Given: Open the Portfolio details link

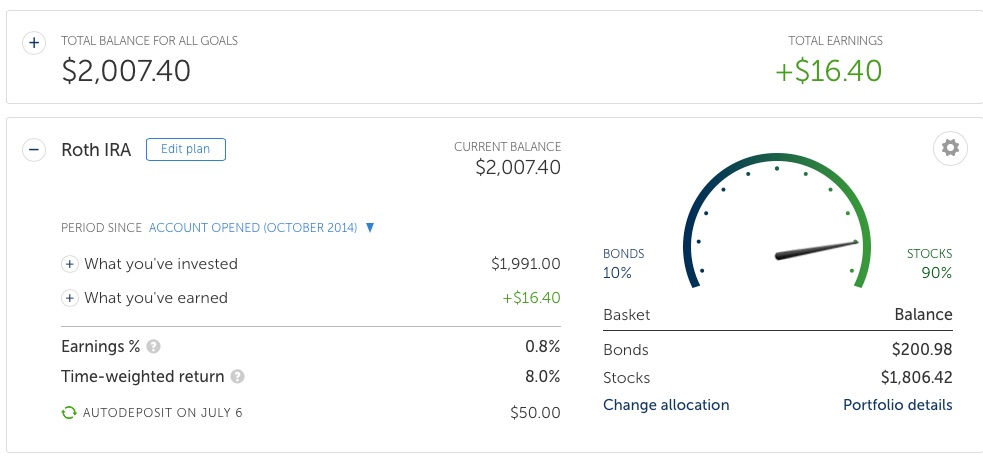Looking at the screenshot, I should (897, 405).
